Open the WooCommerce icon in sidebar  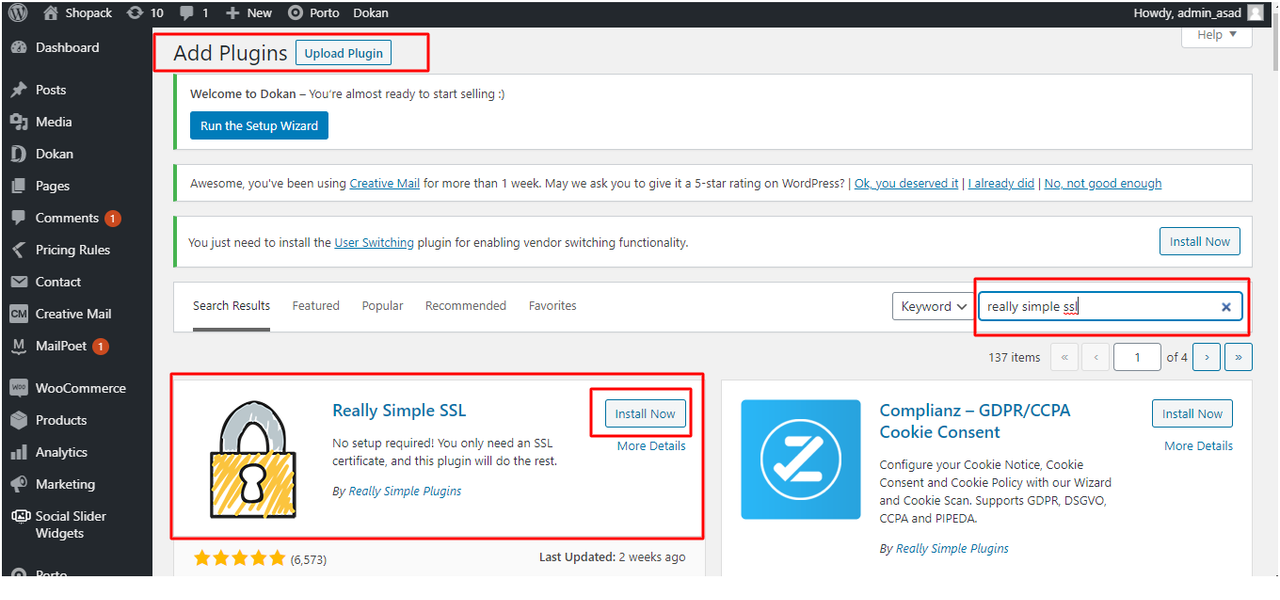click(x=19, y=388)
